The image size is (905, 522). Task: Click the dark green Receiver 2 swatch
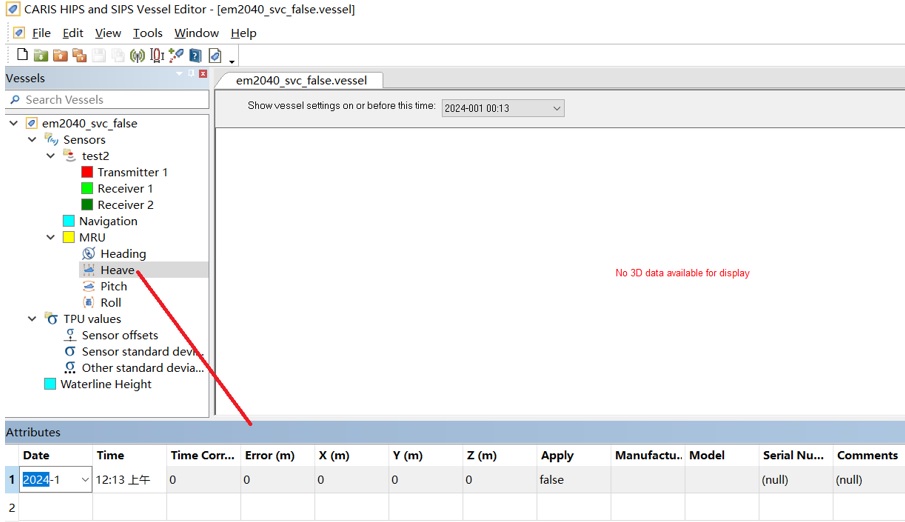pyautogui.click(x=87, y=204)
